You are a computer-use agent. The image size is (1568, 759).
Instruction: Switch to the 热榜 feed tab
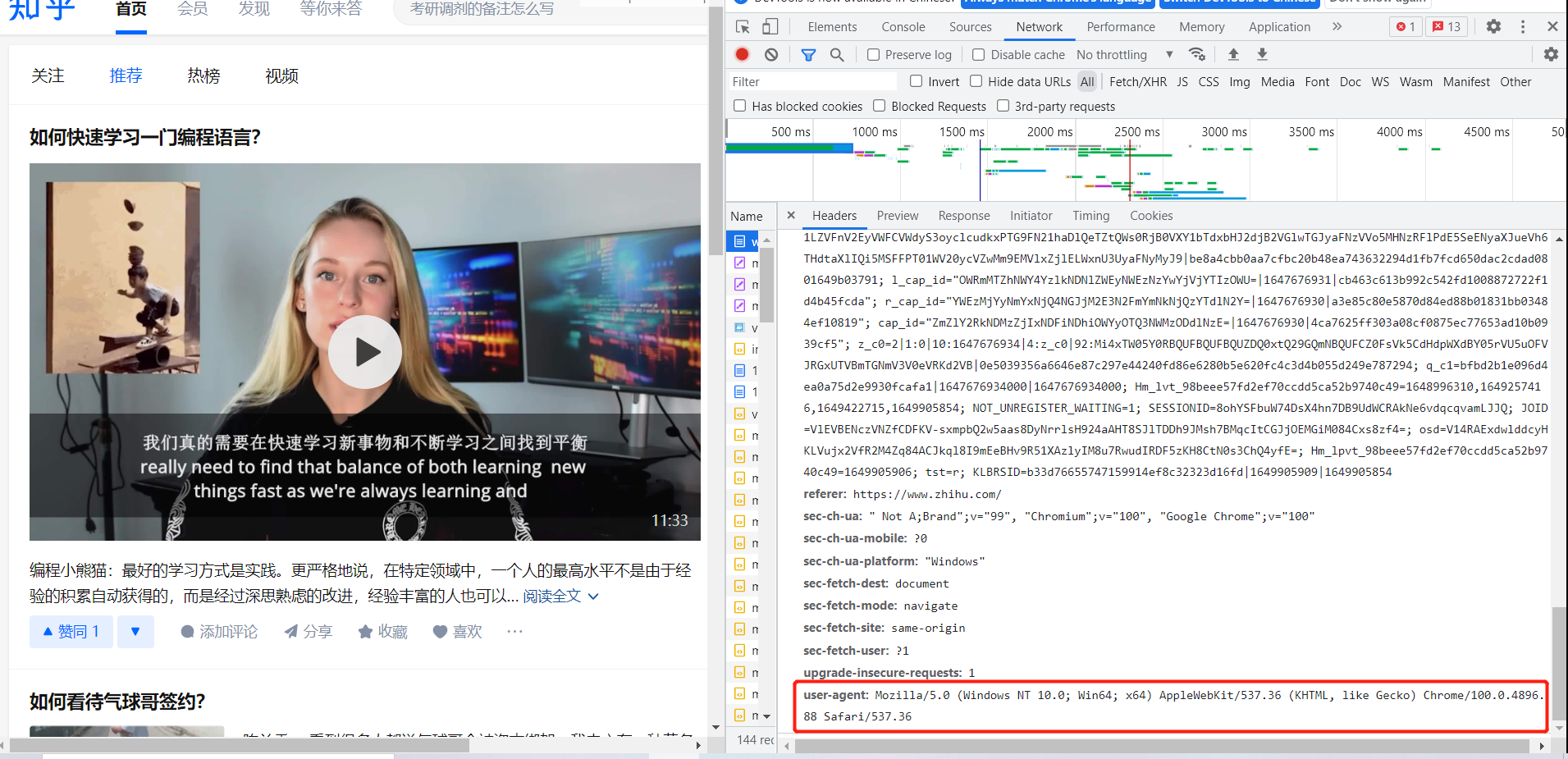click(203, 75)
